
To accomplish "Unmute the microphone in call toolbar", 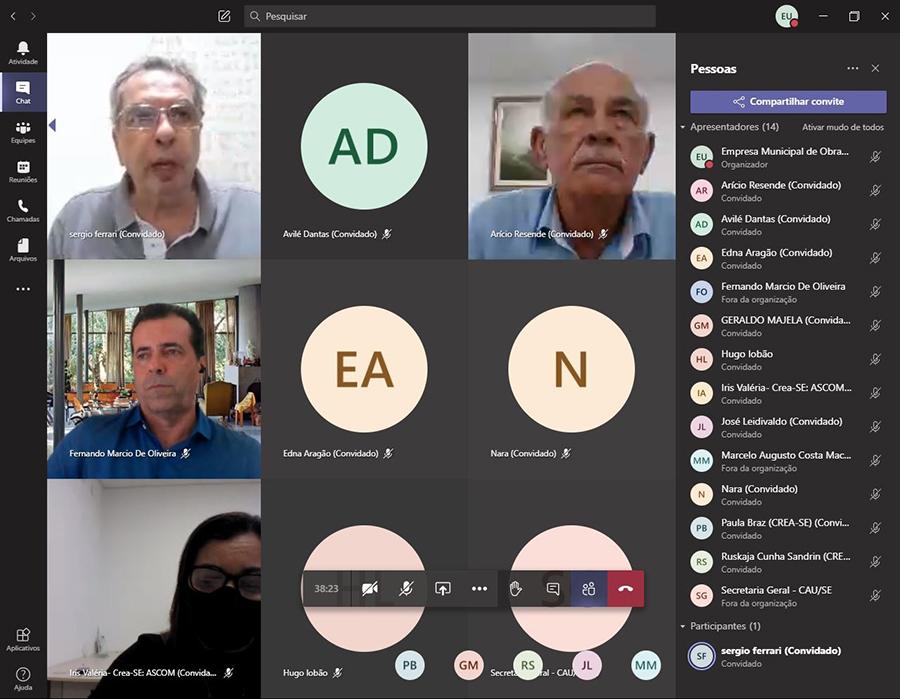I will [x=406, y=589].
